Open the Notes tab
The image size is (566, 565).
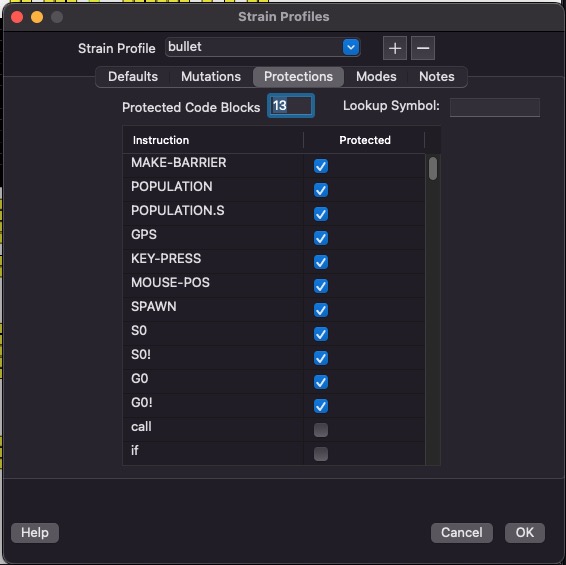point(436,77)
